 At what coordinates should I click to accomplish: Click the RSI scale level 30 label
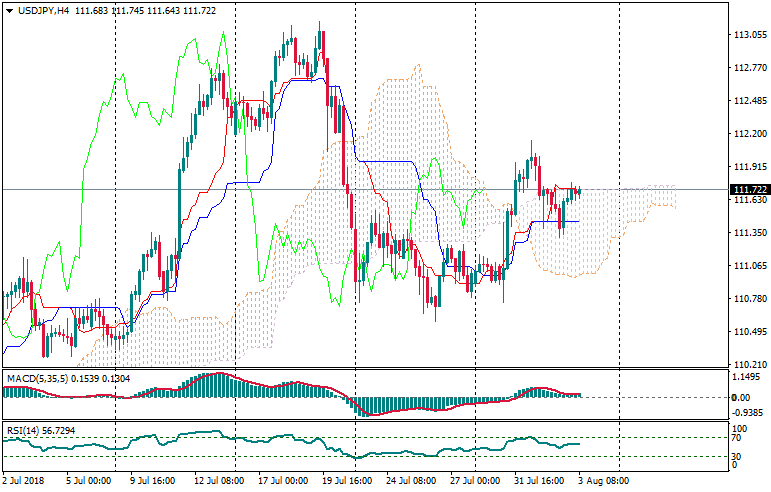[738, 458]
